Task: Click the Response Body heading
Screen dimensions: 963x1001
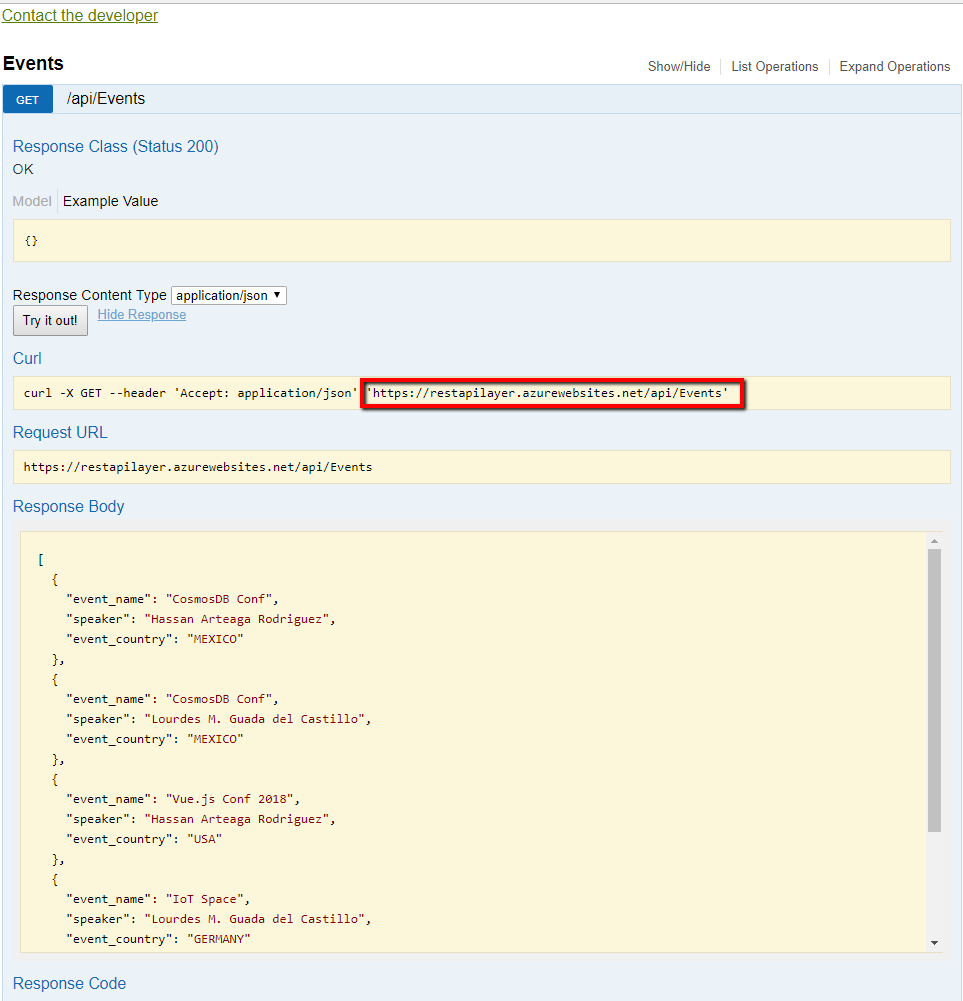Action: (68, 506)
